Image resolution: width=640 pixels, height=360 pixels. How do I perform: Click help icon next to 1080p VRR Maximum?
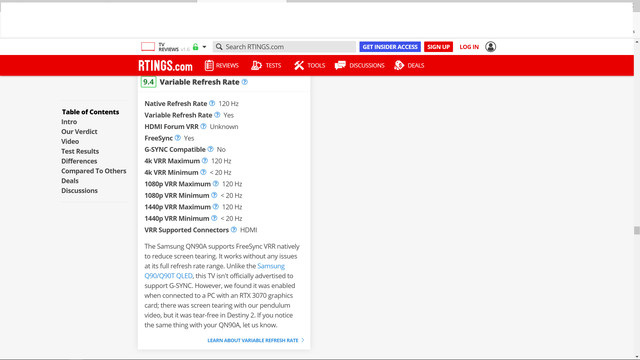(x=216, y=184)
